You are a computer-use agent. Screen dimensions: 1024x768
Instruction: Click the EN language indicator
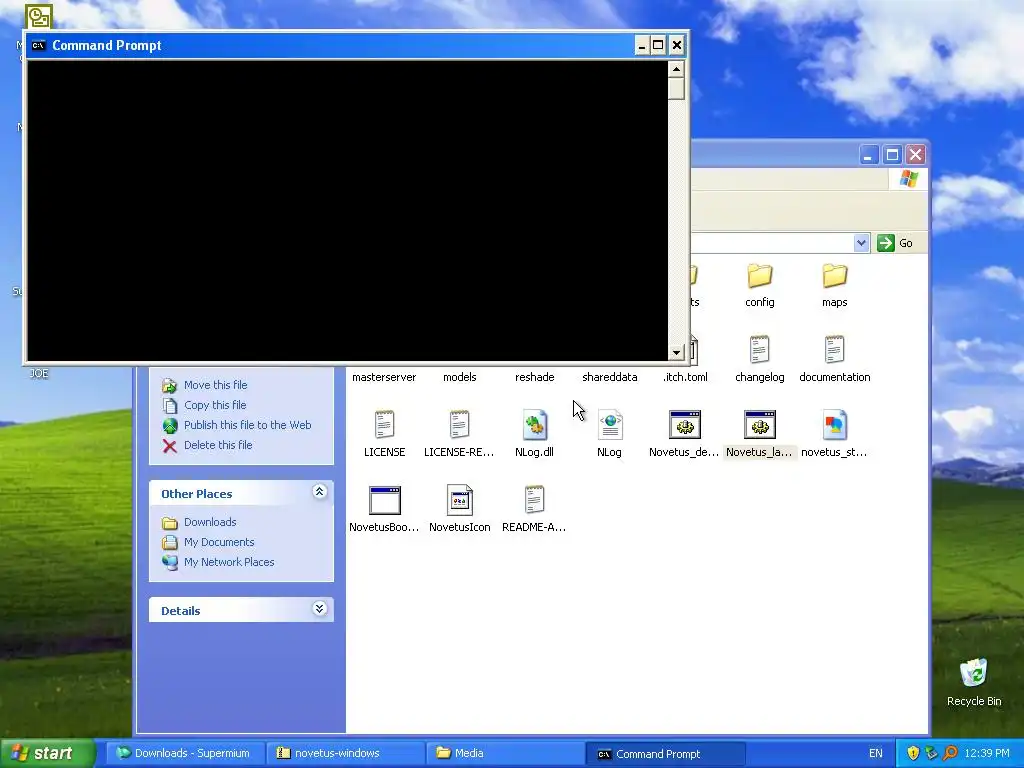pos(876,753)
